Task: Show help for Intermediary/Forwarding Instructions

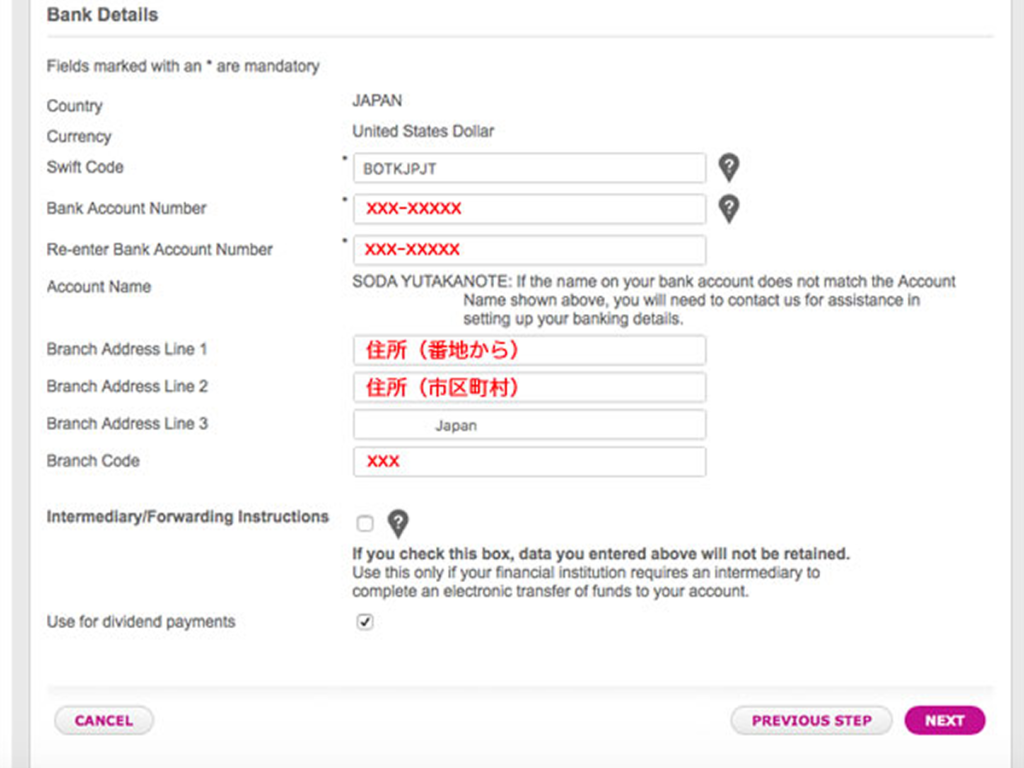Action: coord(398,524)
